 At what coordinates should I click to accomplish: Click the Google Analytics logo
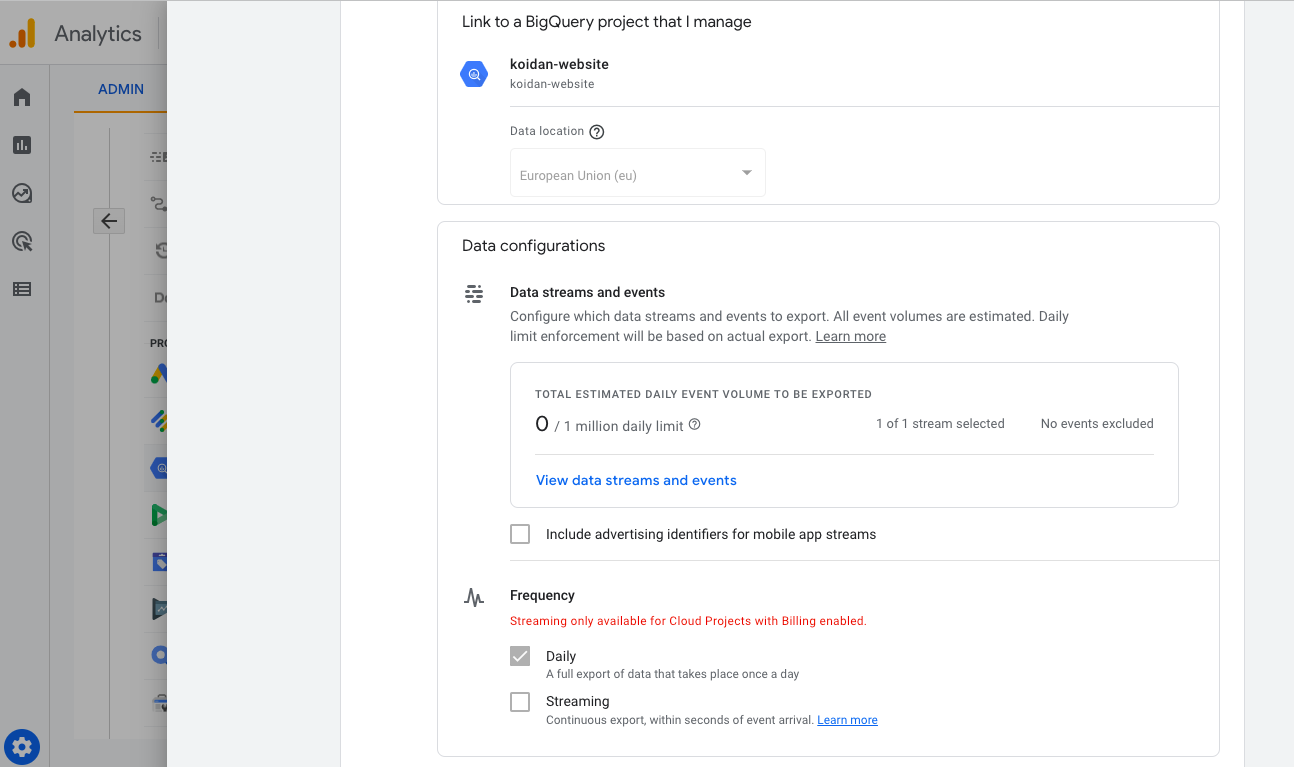click(22, 33)
